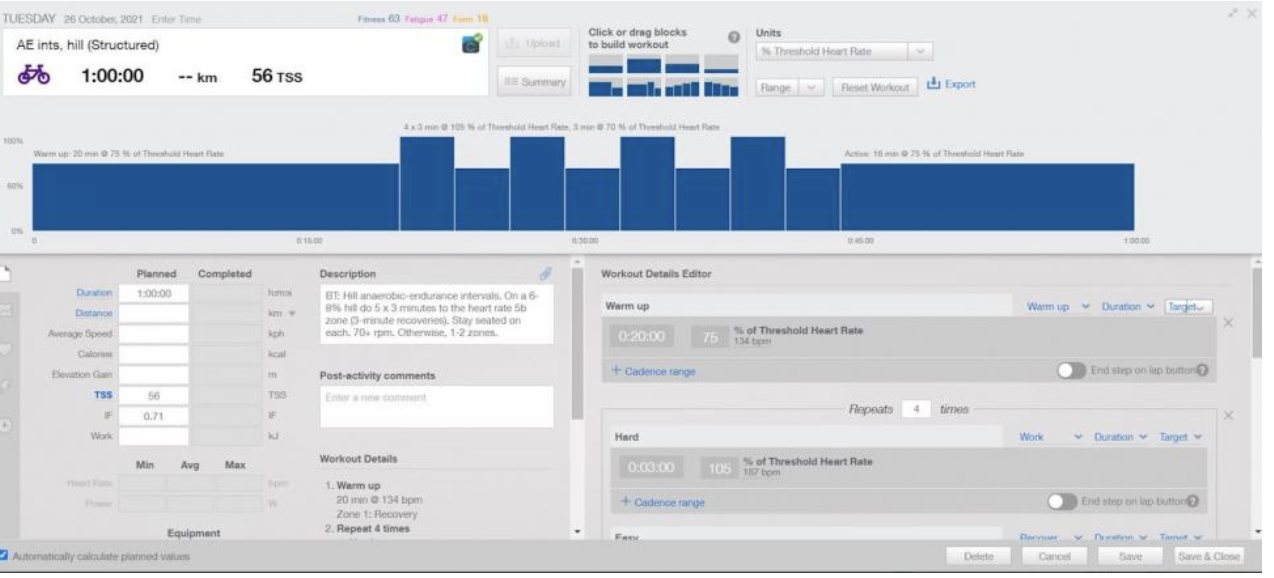This screenshot has width=1274, height=578.
Task: Click the Save button
Action: click(x=1130, y=556)
